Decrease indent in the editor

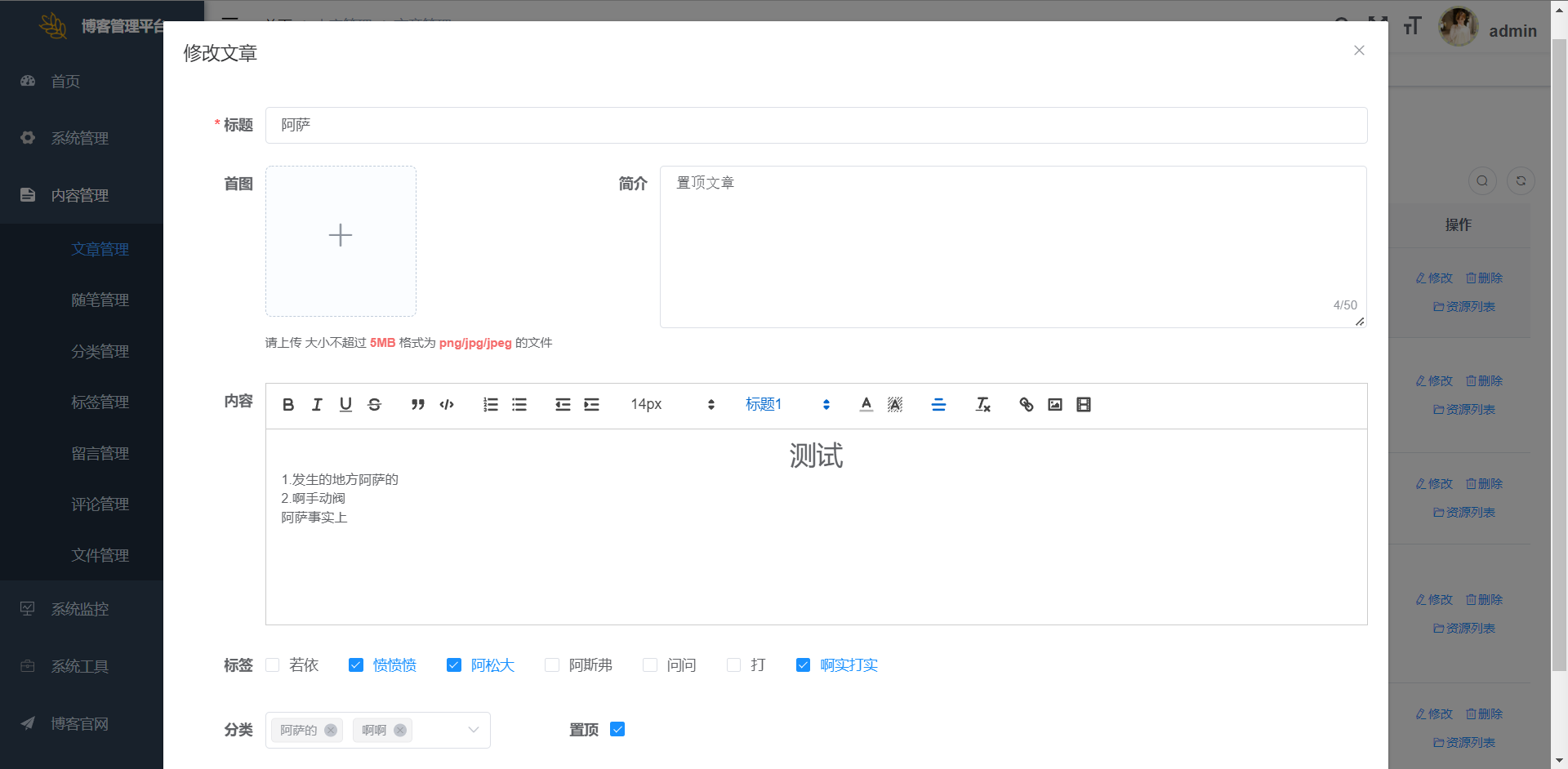563,405
